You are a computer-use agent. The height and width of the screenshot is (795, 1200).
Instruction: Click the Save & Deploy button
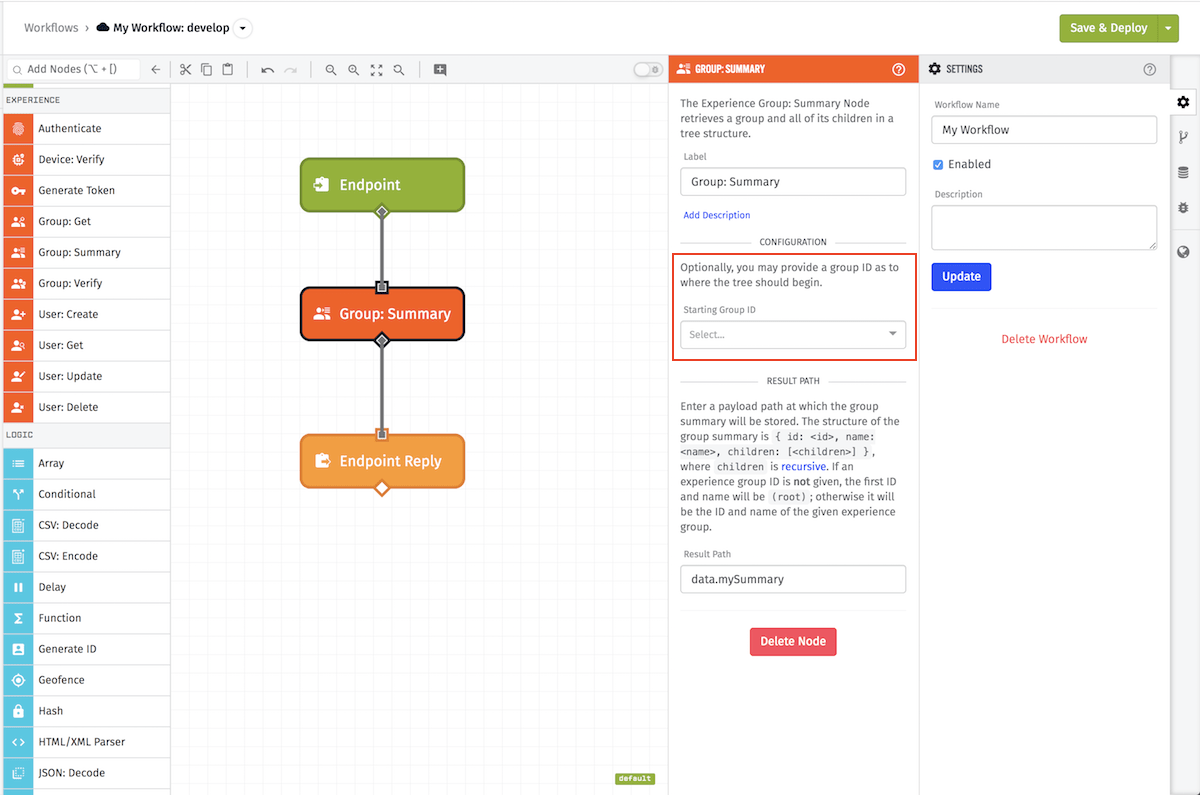point(1109,28)
